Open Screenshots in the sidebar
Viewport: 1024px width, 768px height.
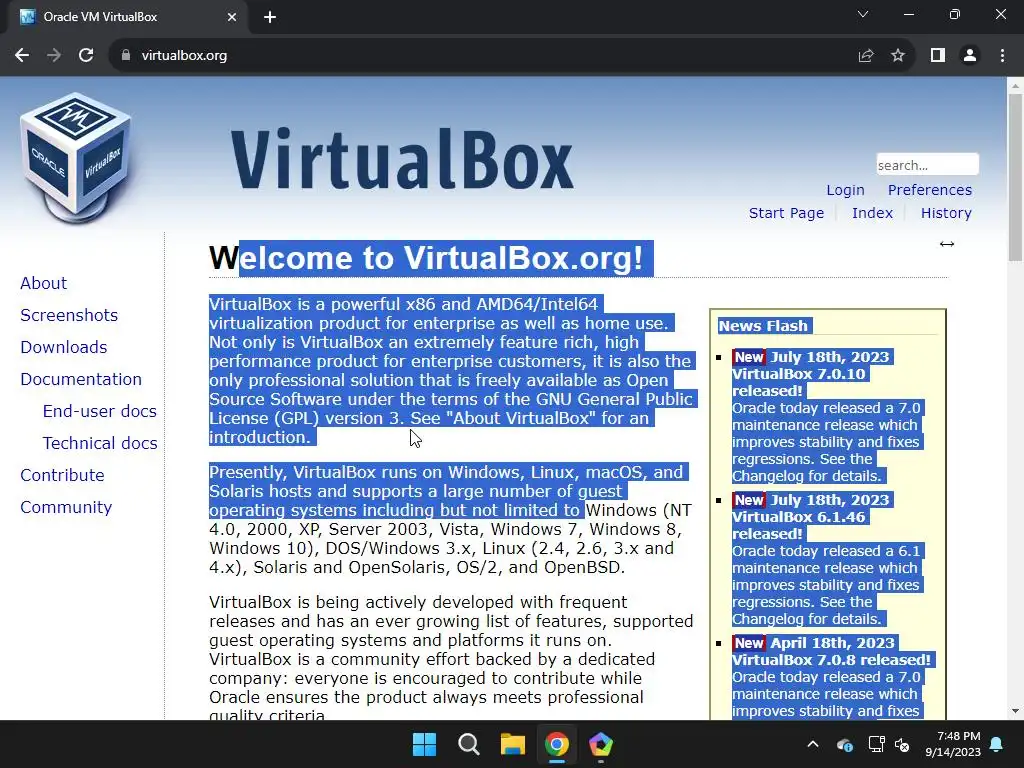click(69, 315)
